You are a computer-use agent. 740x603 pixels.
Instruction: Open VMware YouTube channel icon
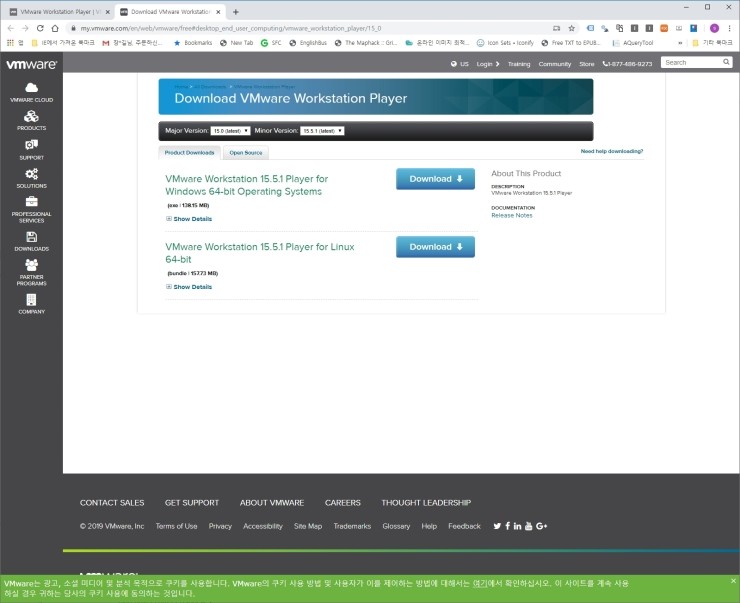coord(529,526)
